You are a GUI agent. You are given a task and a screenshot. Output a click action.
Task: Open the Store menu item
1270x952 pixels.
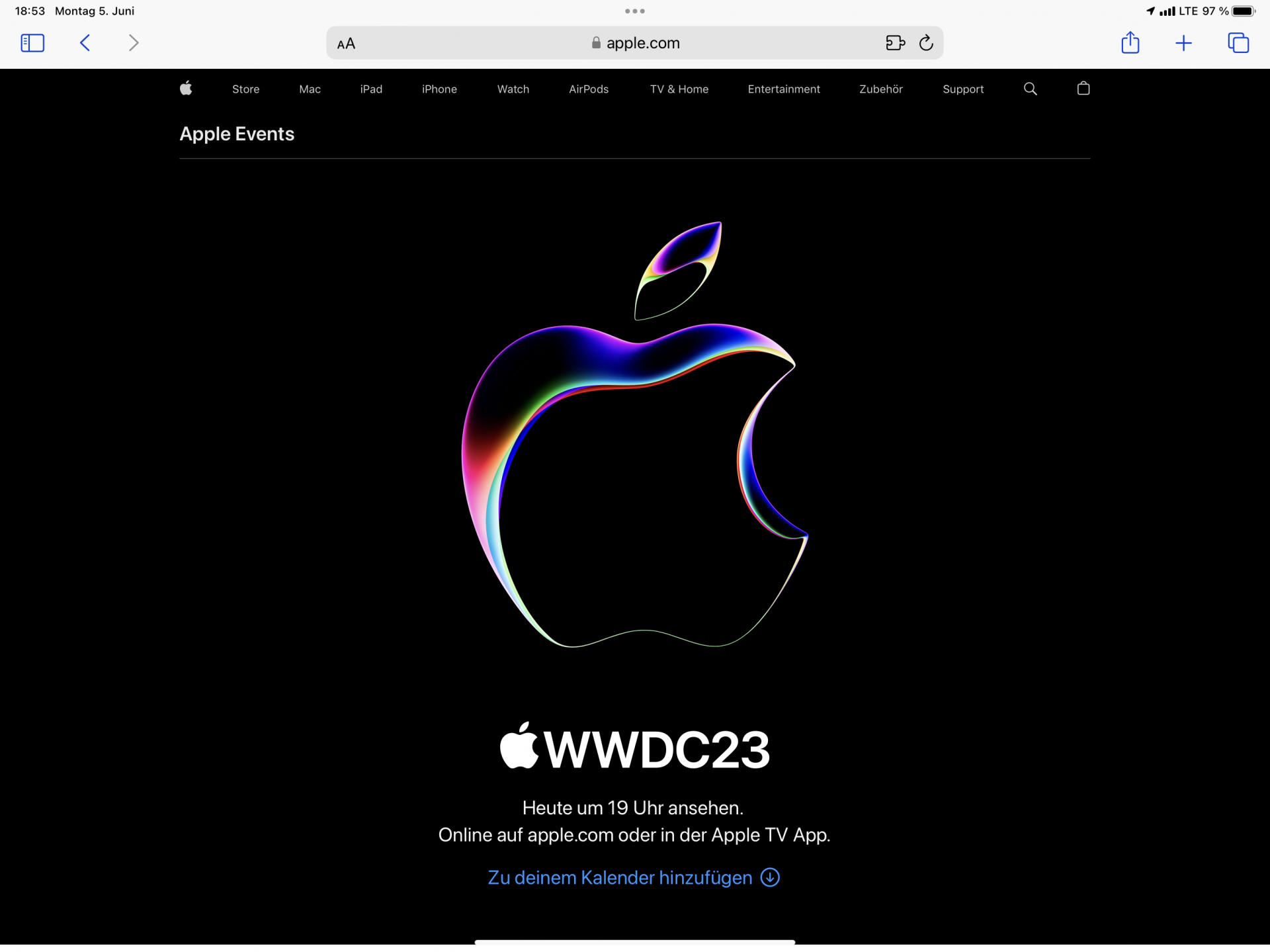click(245, 89)
